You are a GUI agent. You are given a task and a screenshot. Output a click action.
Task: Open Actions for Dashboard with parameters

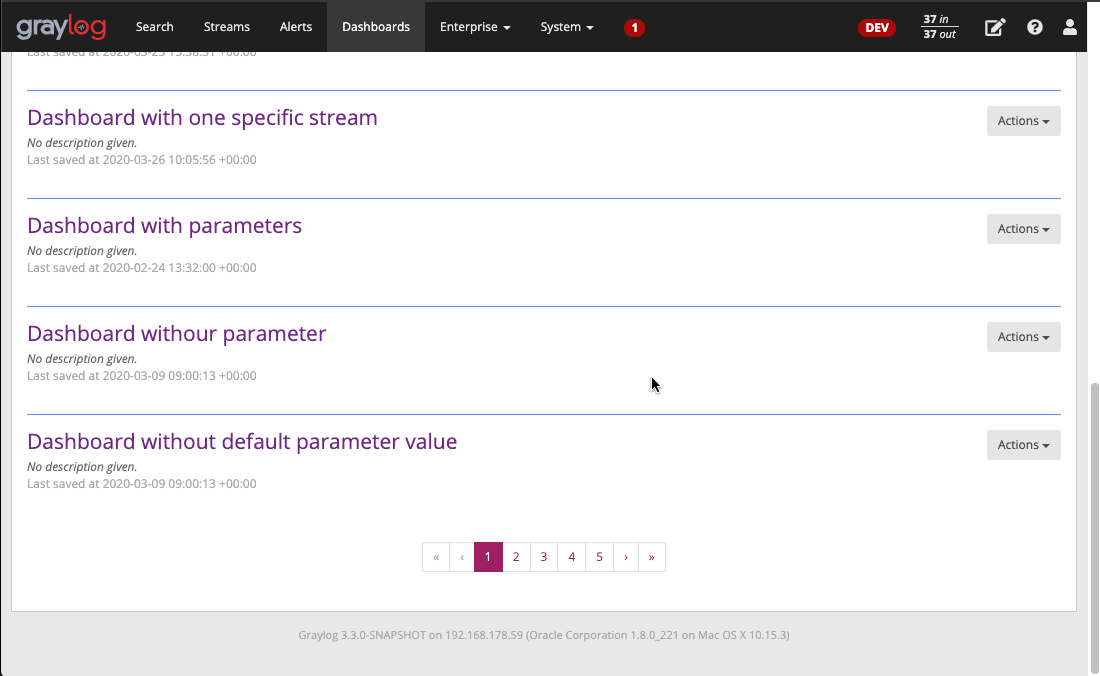pyautogui.click(x=1022, y=228)
